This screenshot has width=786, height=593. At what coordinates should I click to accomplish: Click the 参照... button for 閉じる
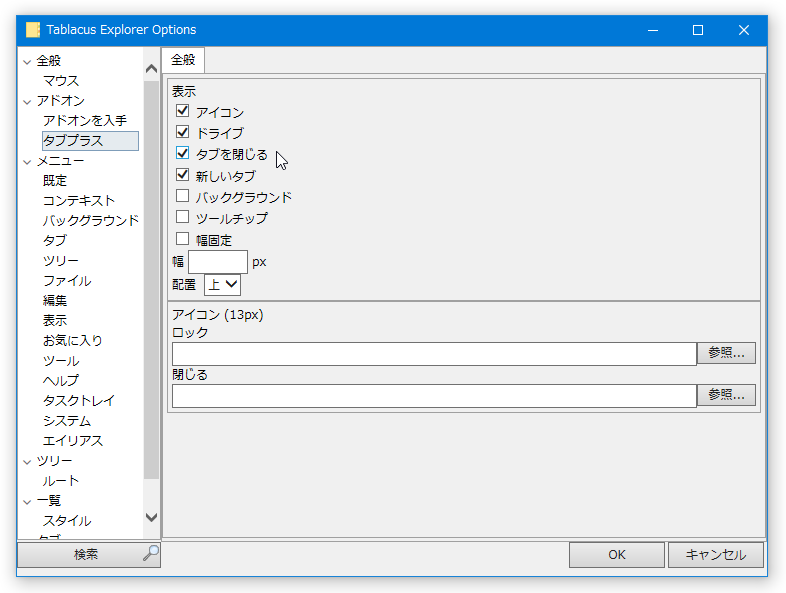pos(726,395)
